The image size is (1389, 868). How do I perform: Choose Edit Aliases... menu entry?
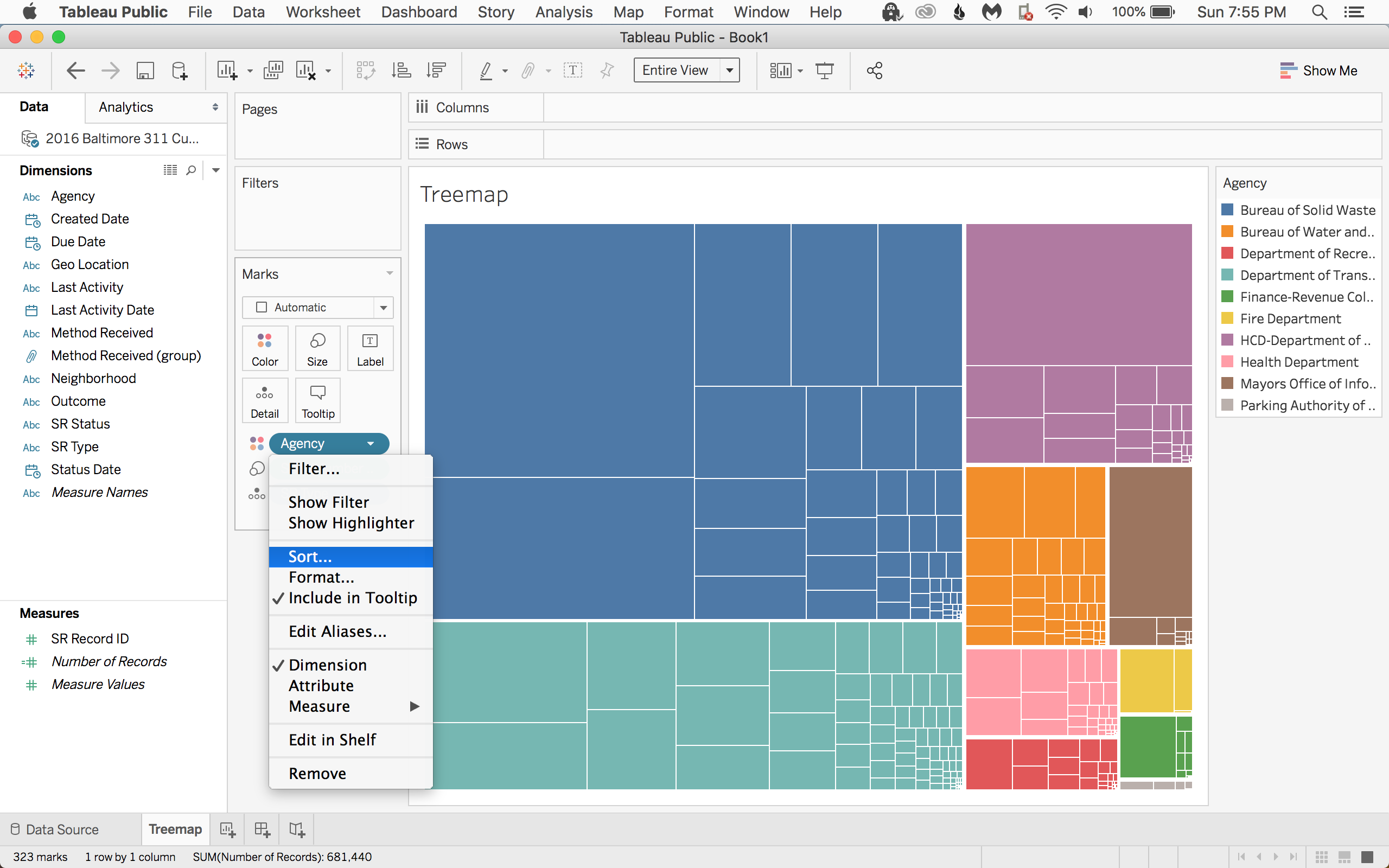pos(351,631)
